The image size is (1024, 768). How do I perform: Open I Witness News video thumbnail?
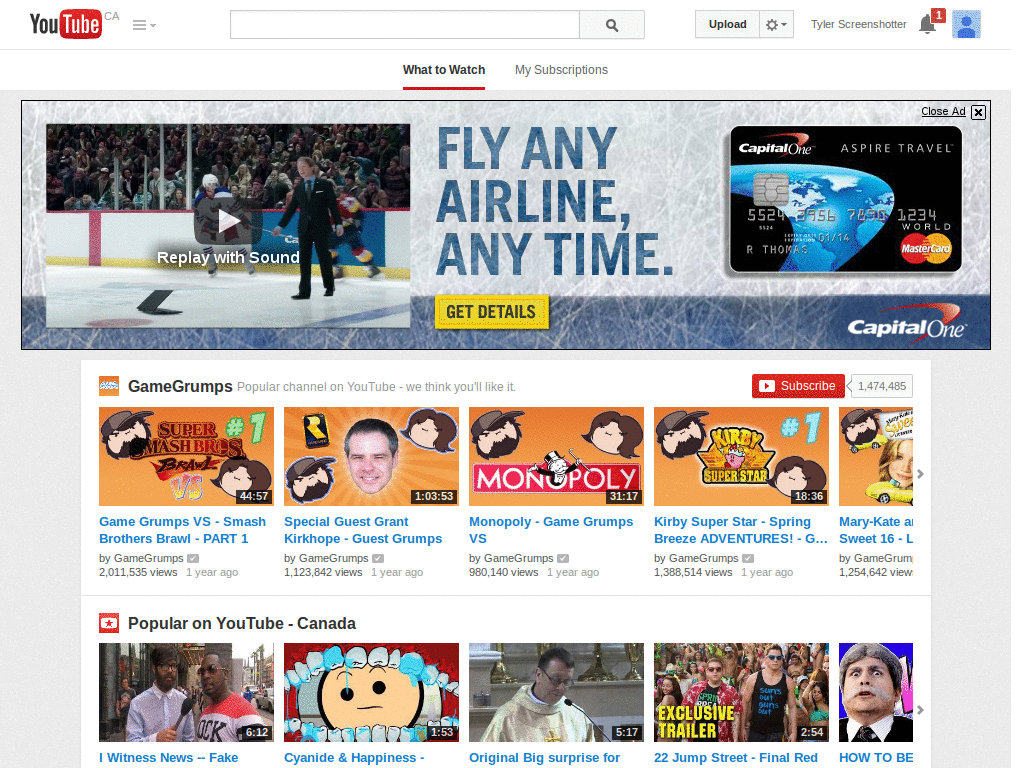pyautogui.click(x=186, y=692)
